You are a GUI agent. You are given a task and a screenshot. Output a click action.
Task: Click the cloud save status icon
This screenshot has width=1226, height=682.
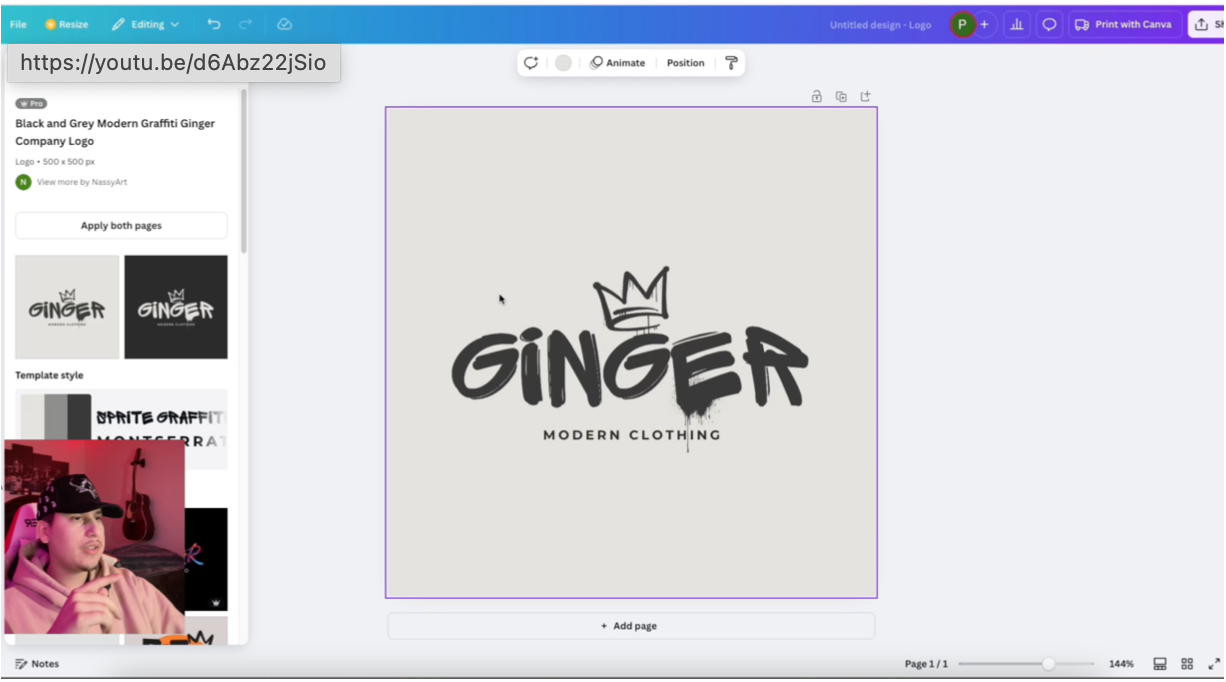(284, 24)
